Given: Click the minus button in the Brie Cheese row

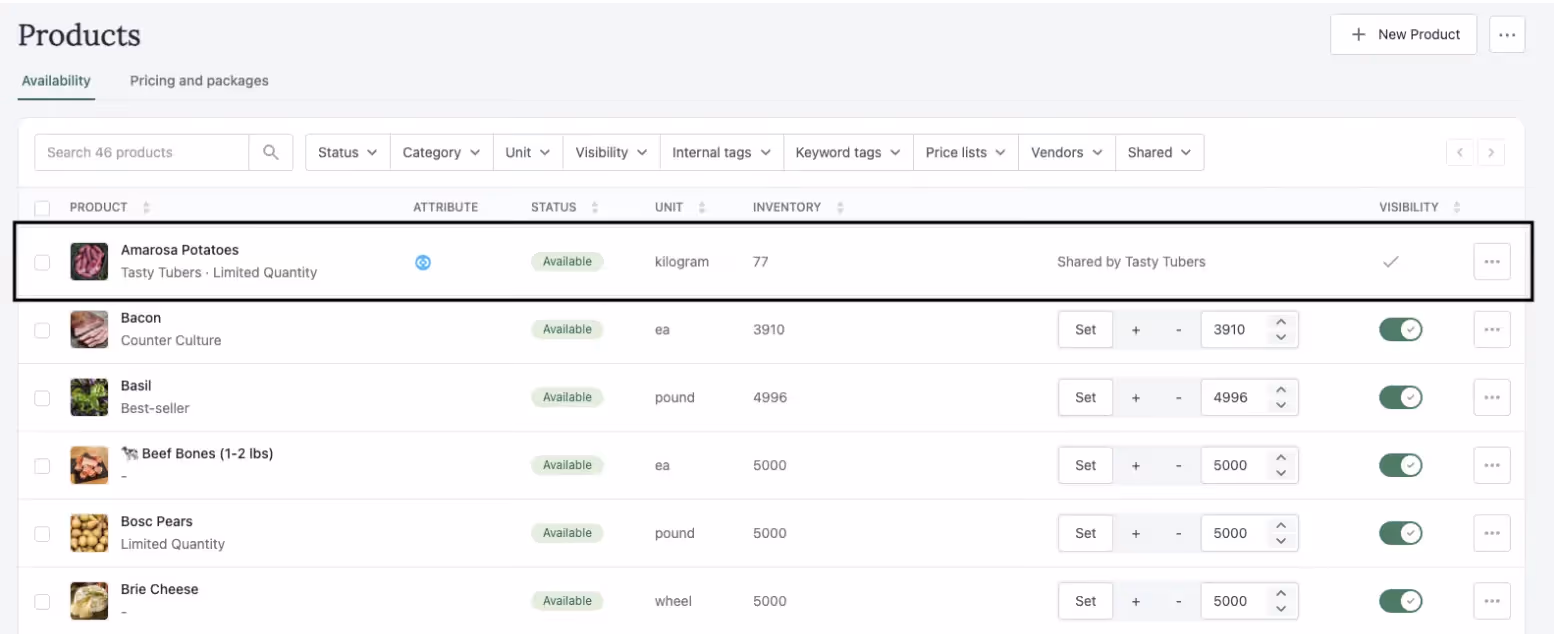Looking at the screenshot, I should pos(1179,601).
